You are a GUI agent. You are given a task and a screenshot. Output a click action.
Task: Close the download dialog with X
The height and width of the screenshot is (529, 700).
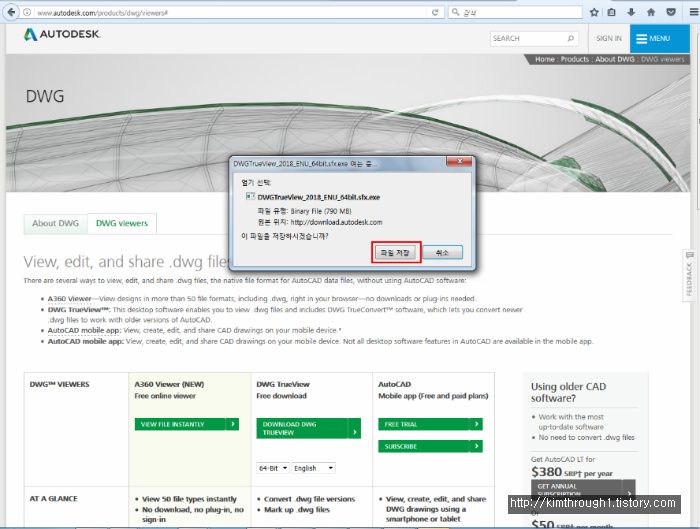pos(459,162)
